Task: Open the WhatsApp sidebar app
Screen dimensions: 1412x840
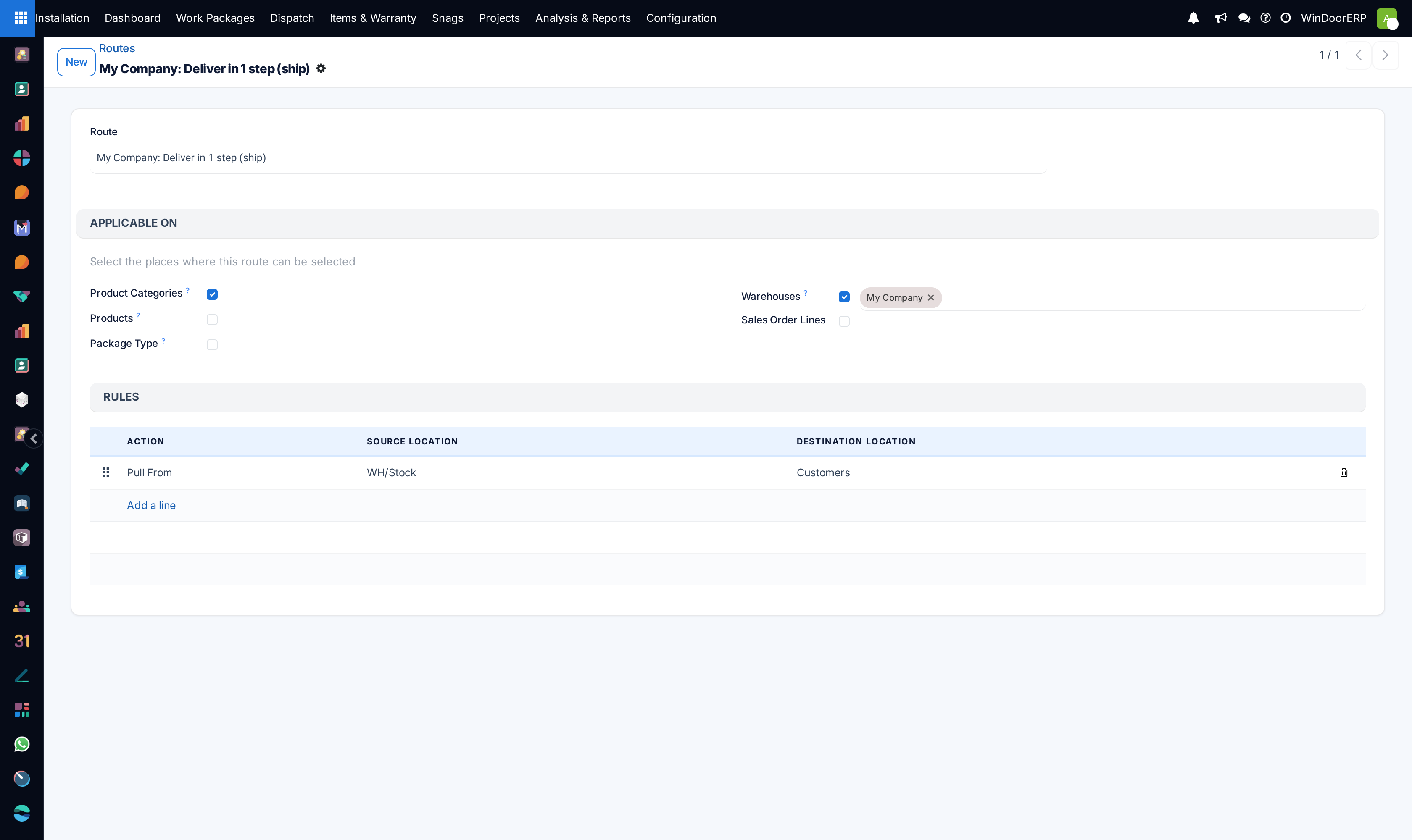Action: click(21, 744)
